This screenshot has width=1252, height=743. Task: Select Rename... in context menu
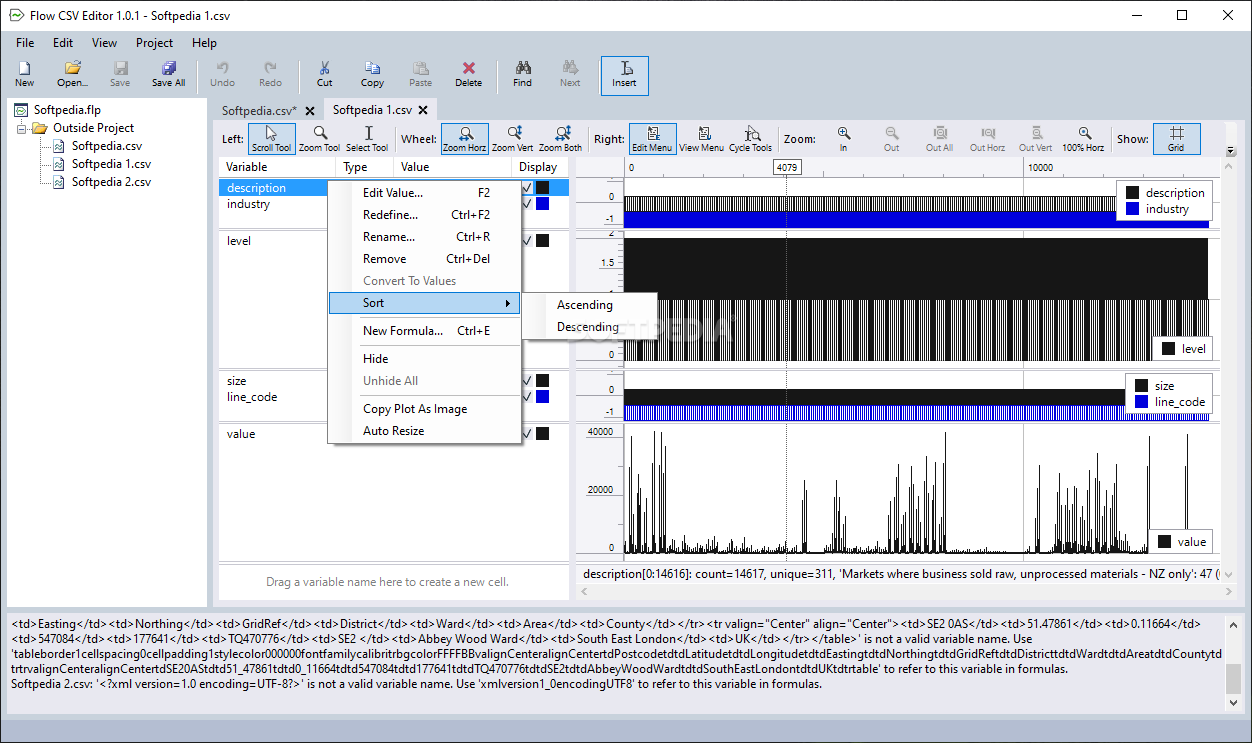pos(424,237)
